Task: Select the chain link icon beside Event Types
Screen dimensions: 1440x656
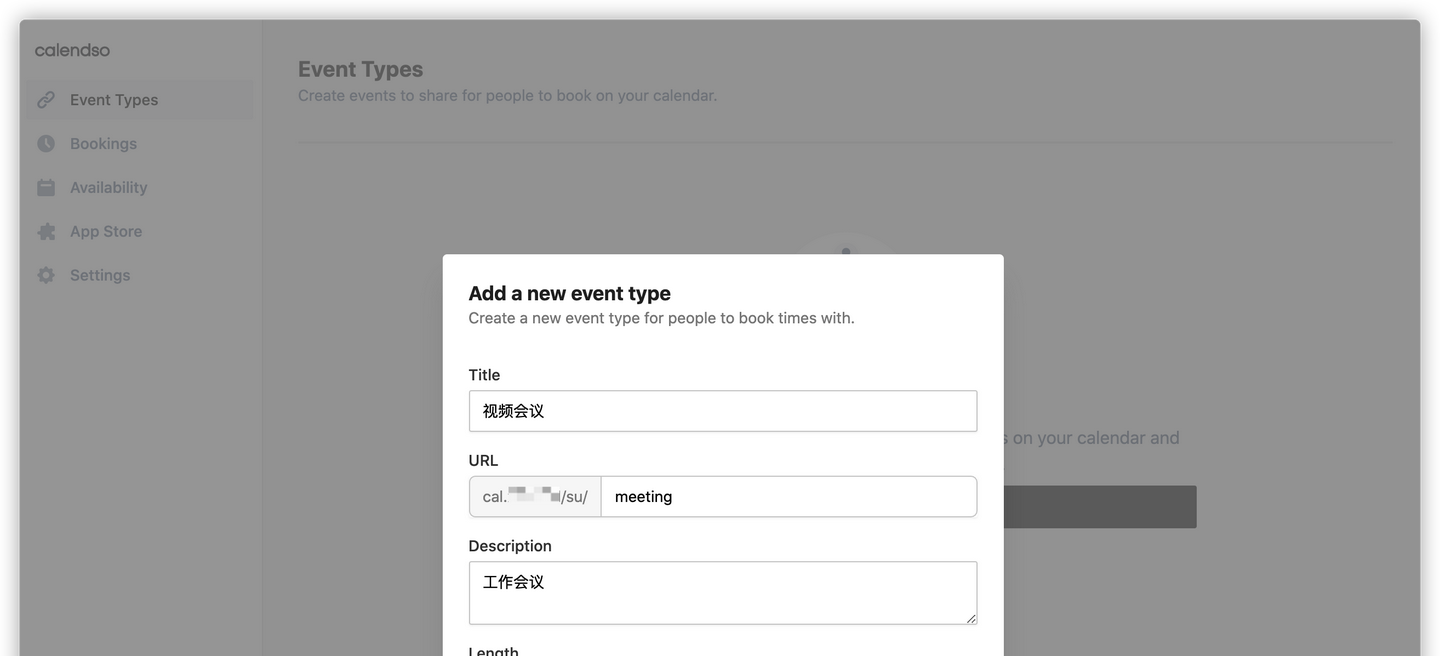Action: coord(46,99)
